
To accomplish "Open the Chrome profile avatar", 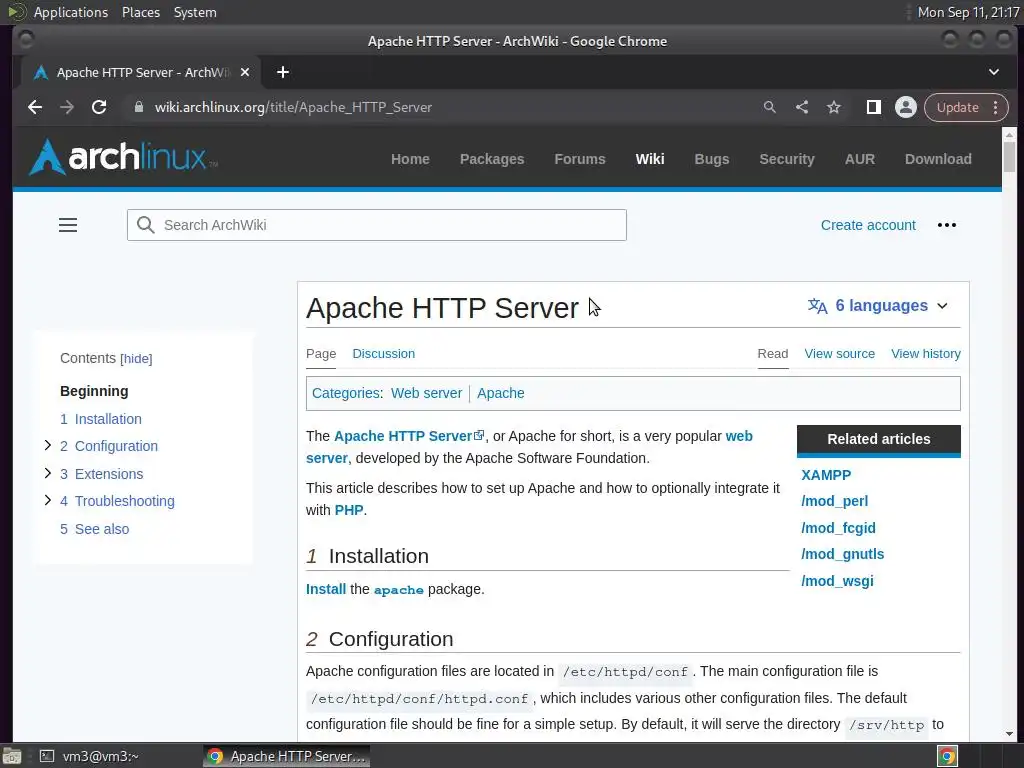I will click(x=906, y=107).
